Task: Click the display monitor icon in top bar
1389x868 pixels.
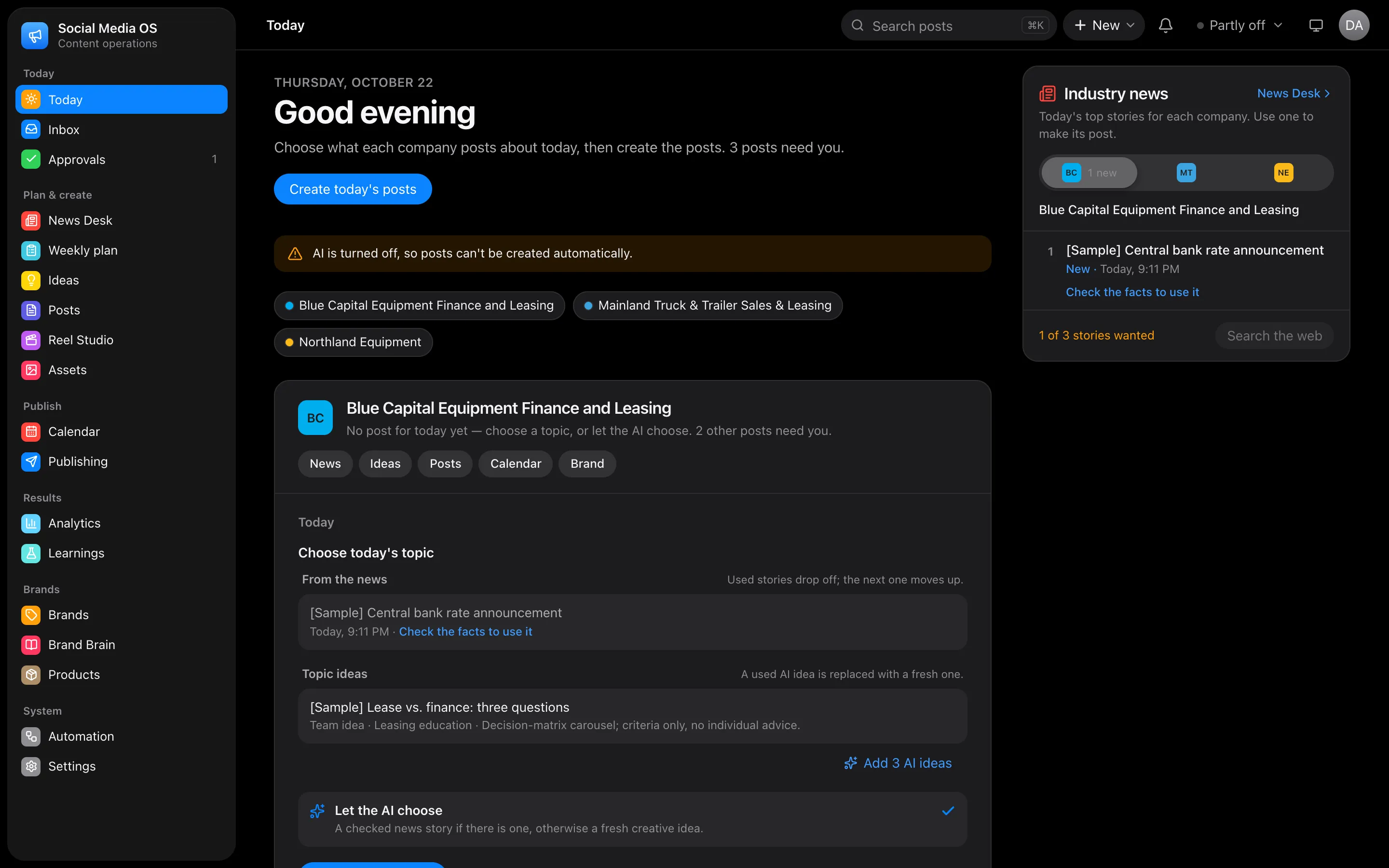Action: click(1316, 25)
